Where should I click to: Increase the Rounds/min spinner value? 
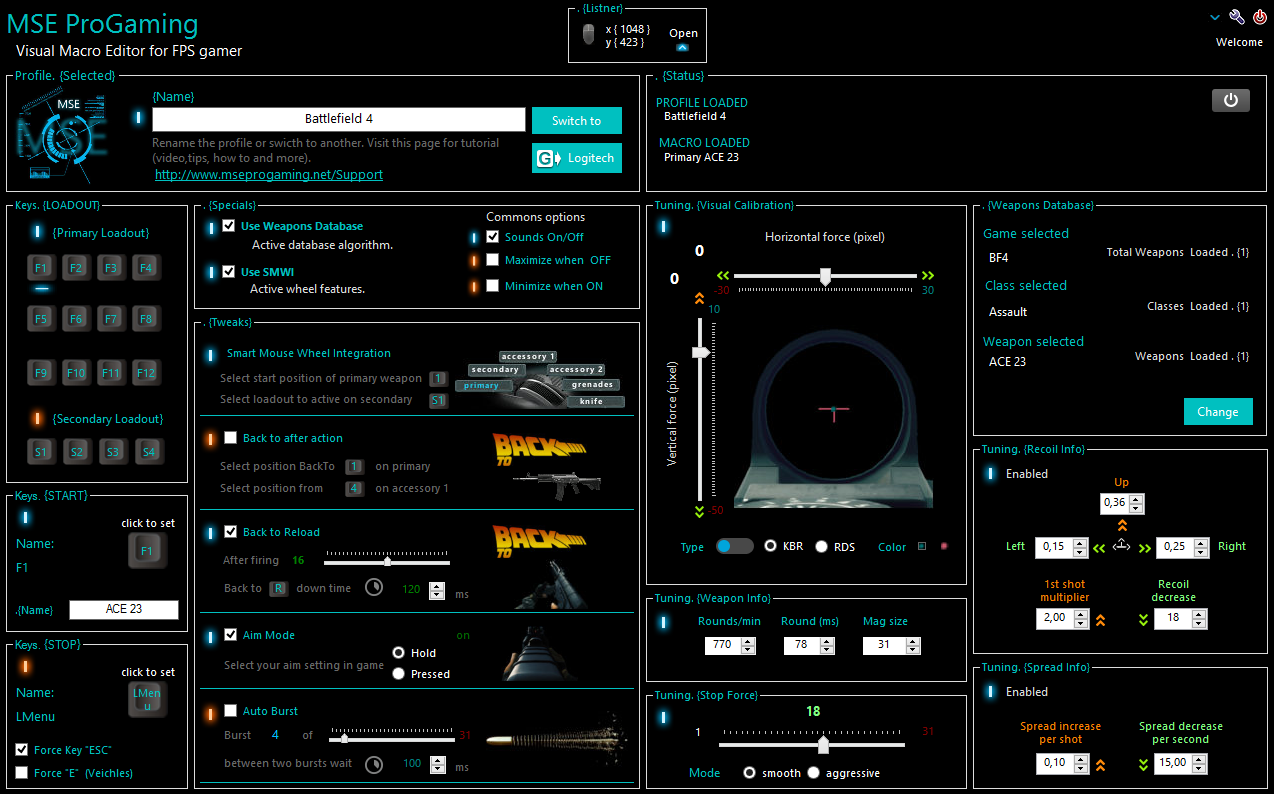(x=748, y=641)
